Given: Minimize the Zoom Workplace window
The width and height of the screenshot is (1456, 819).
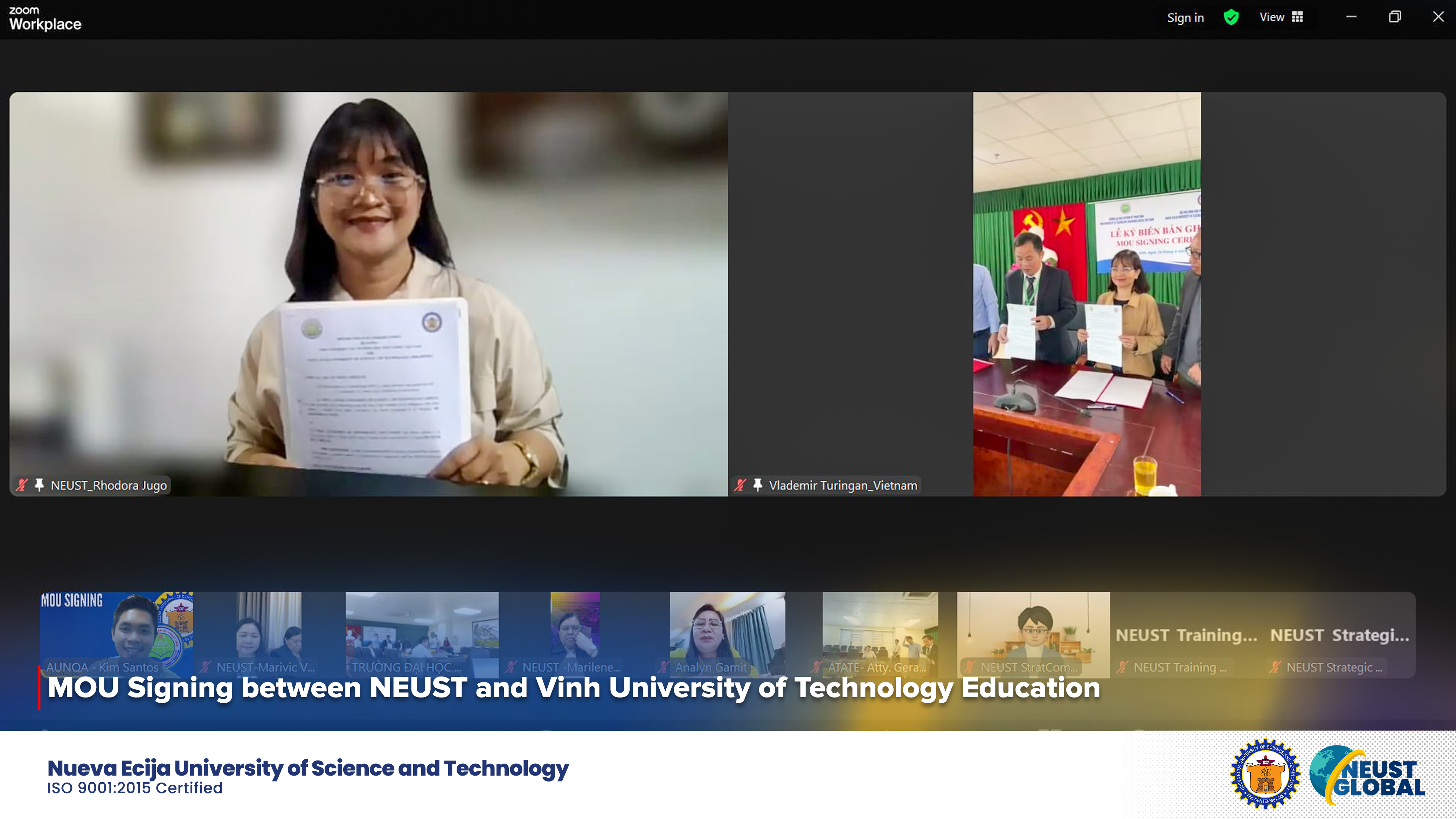Looking at the screenshot, I should pos(1351,17).
